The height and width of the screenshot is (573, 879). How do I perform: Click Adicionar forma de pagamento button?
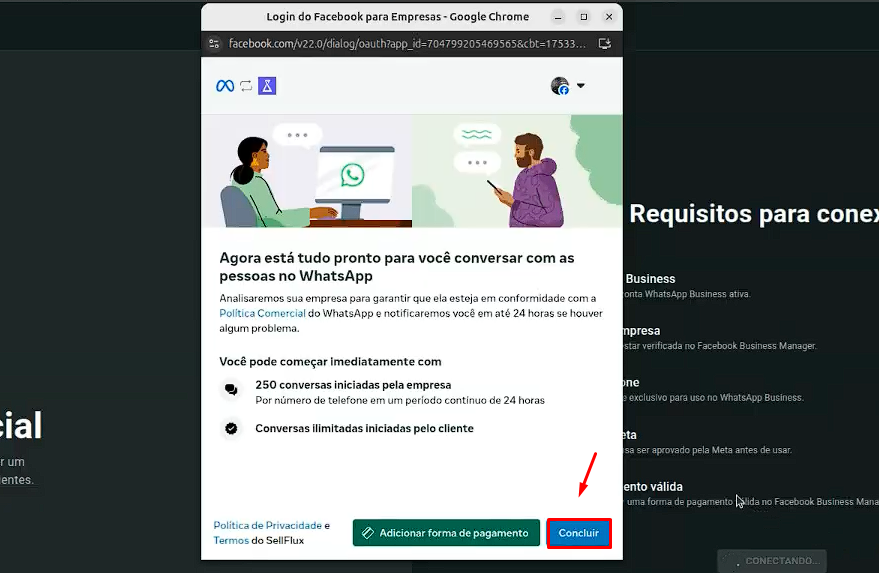pyautogui.click(x=446, y=533)
